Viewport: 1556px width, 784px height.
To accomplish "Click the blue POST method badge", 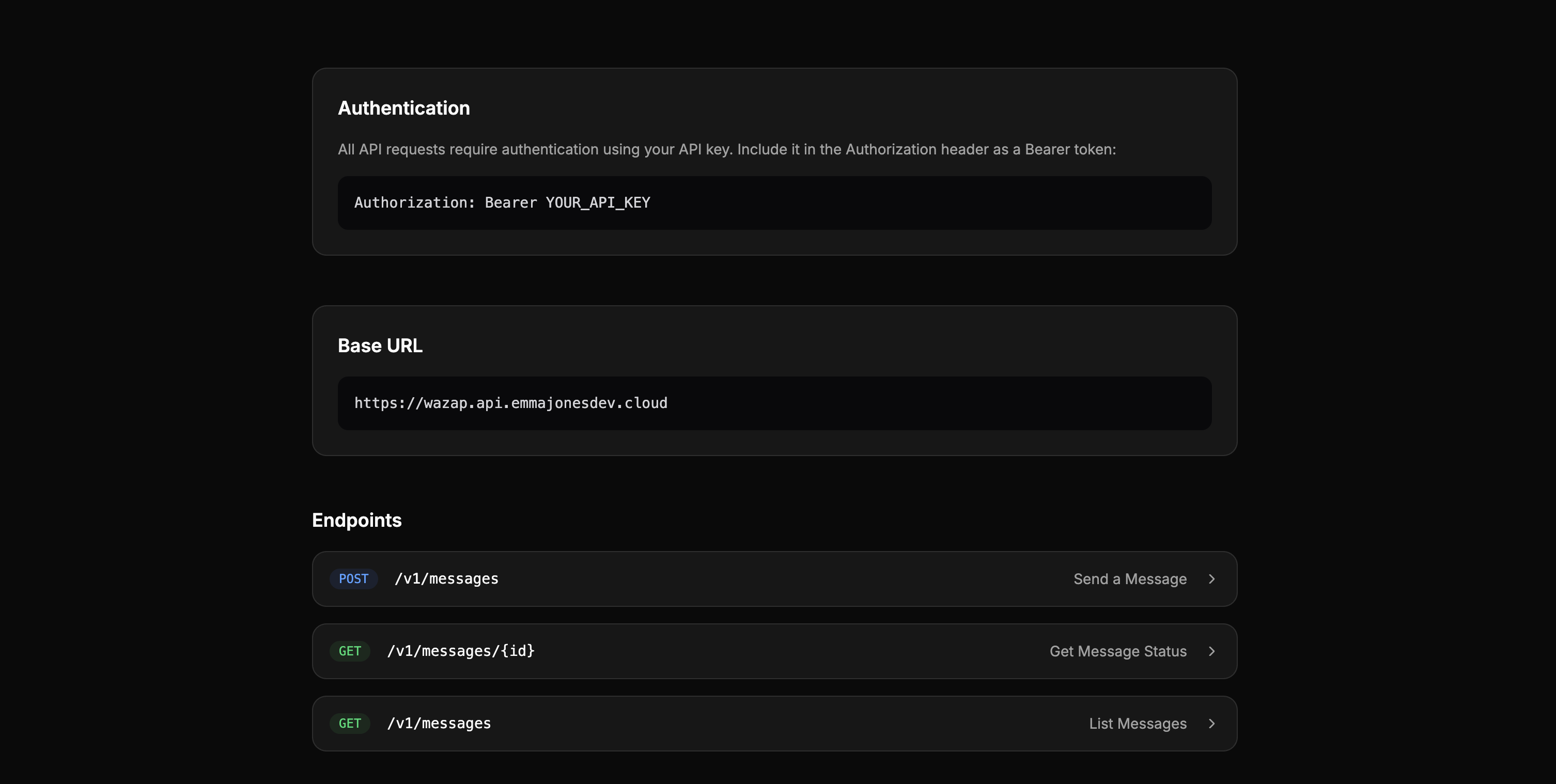I will [x=353, y=578].
